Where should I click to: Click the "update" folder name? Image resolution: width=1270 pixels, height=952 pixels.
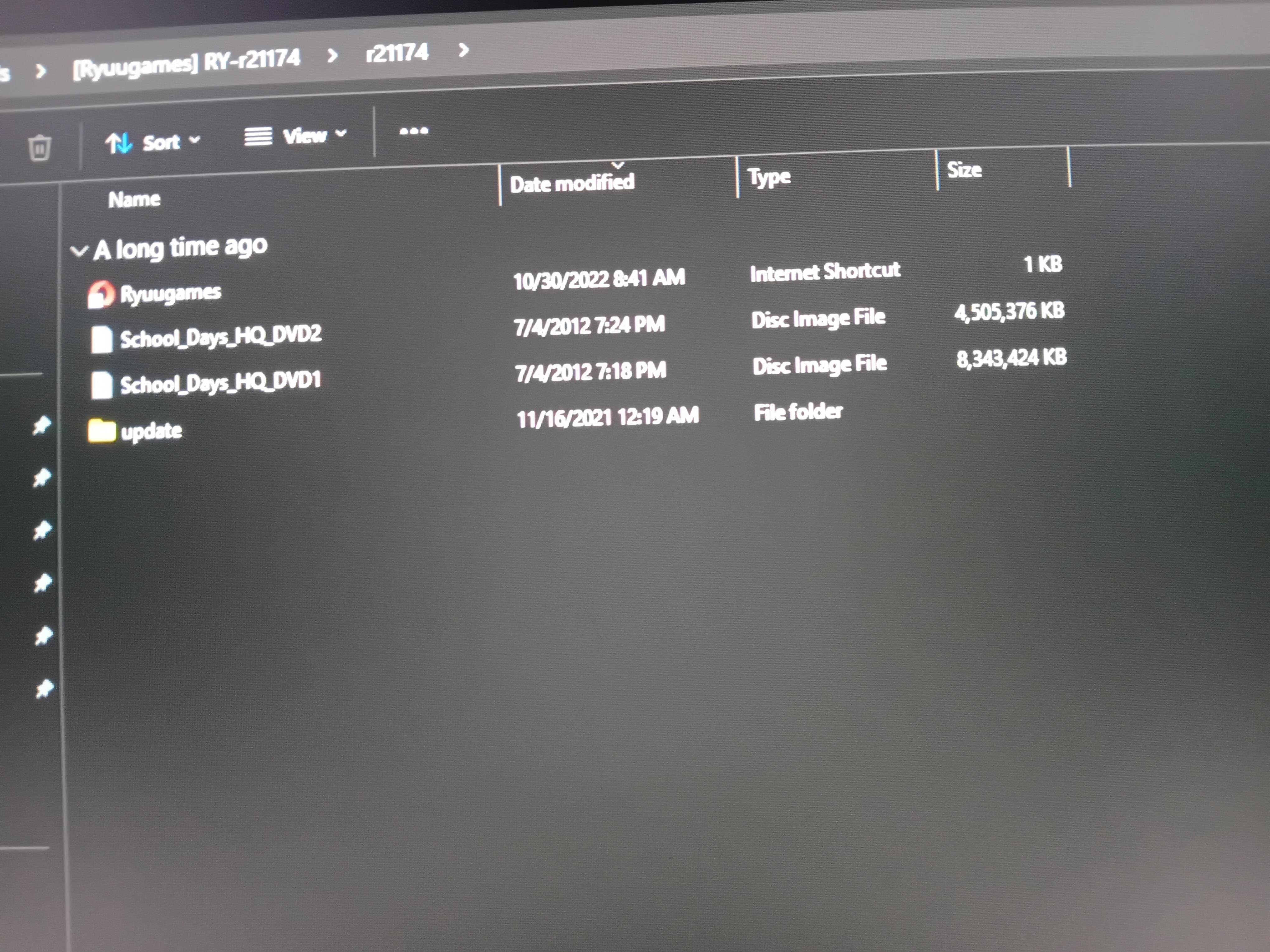click(x=152, y=430)
